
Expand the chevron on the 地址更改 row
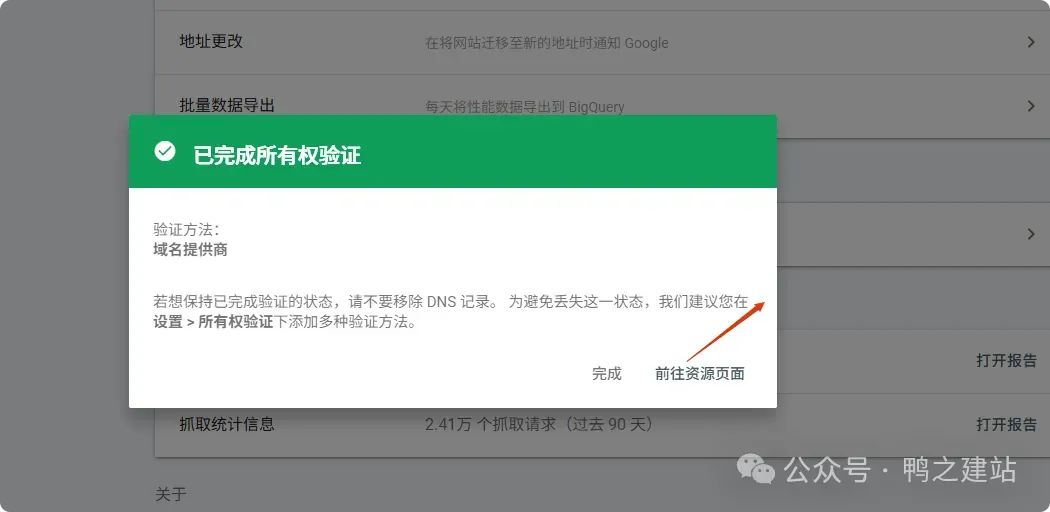coord(1031,42)
